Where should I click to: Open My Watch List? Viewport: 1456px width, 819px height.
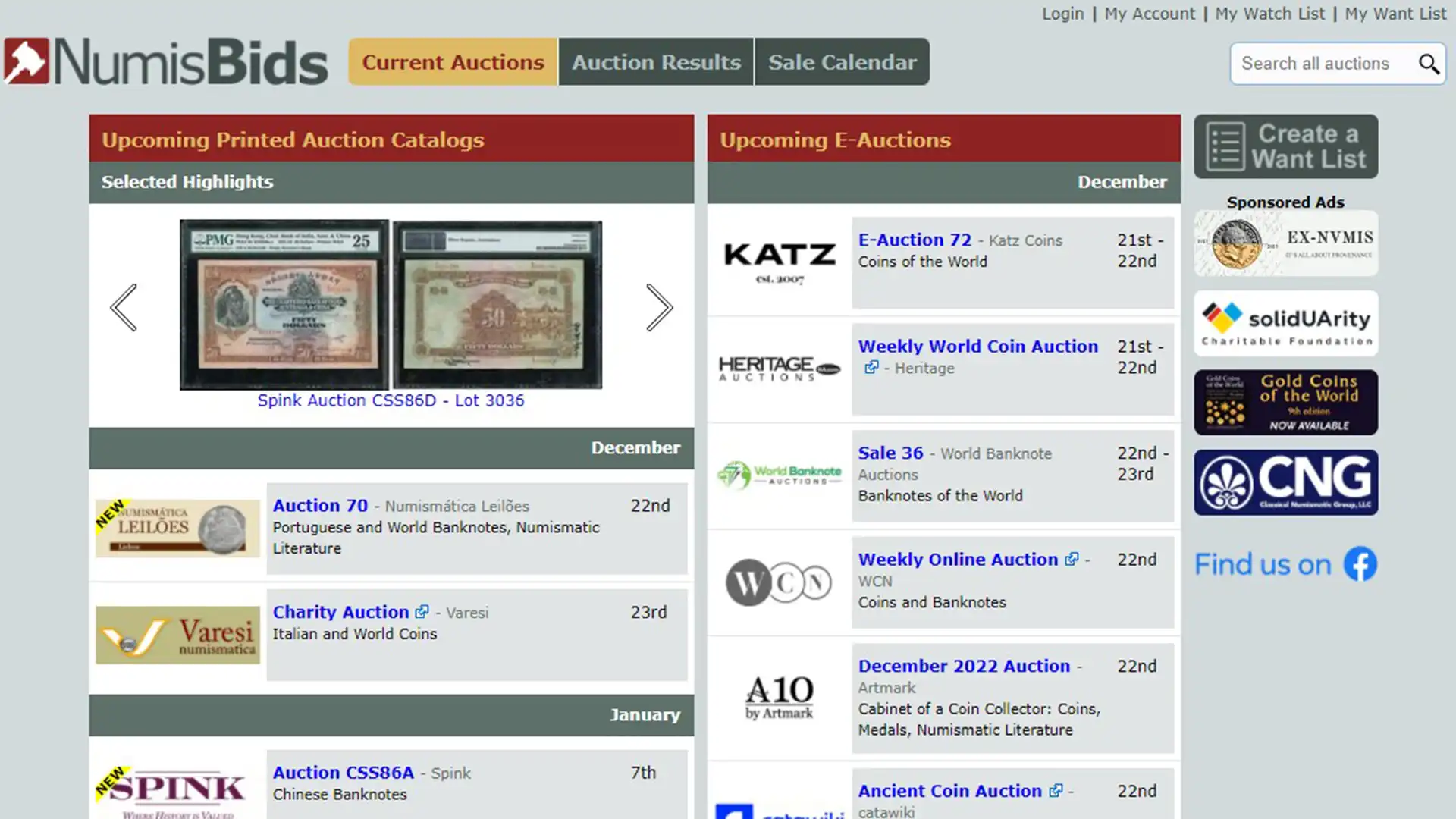[1270, 14]
